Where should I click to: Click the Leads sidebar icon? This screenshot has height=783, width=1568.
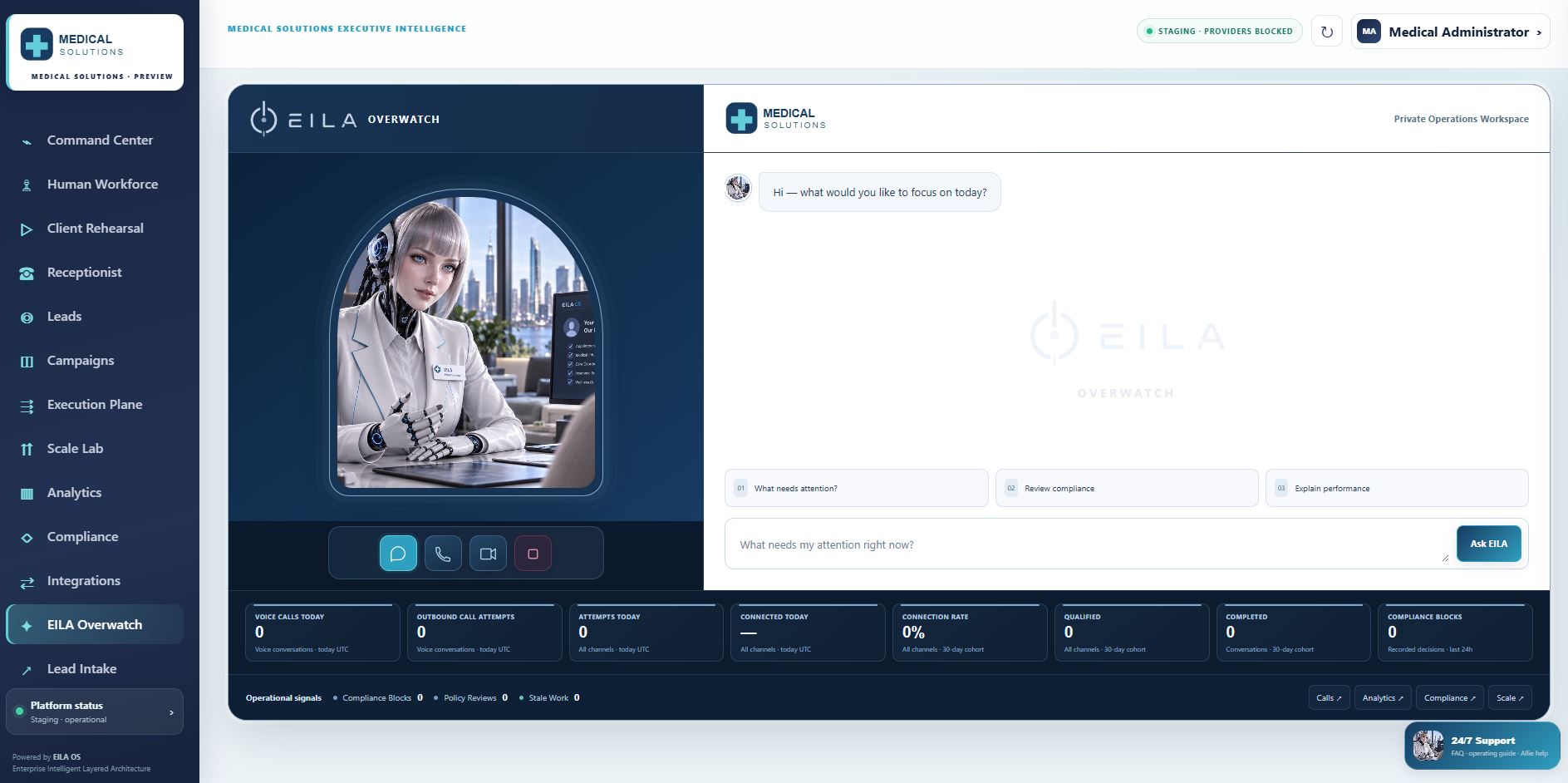27,317
